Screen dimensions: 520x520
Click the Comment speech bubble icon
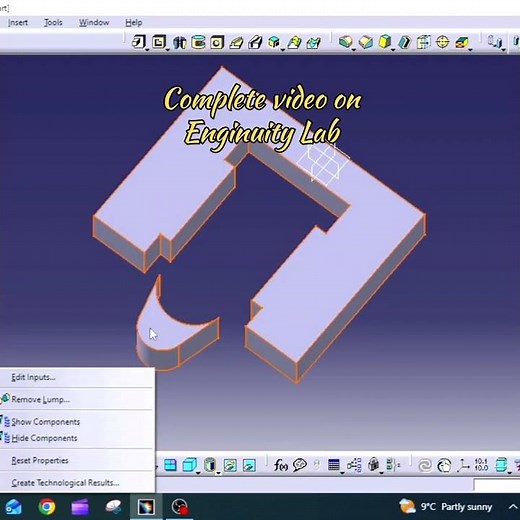300,465
